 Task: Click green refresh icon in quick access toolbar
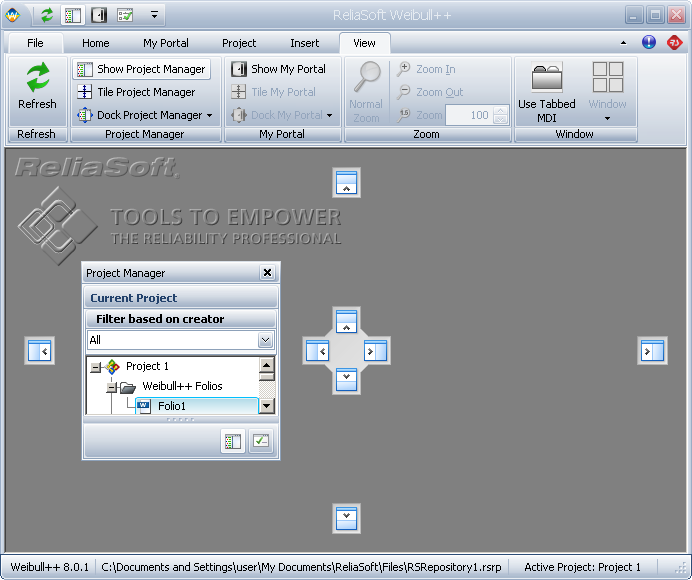47,15
